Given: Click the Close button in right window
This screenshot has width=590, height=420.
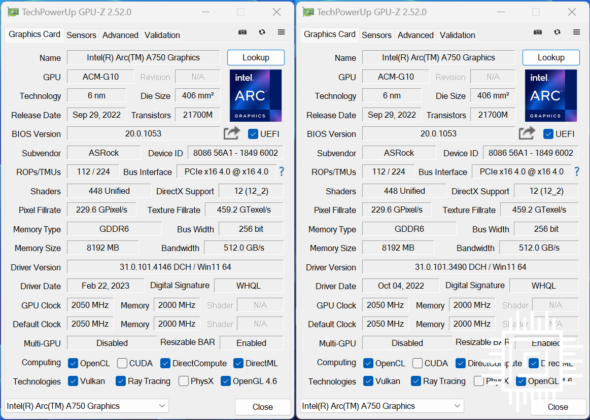Looking at the screenshot, I should point(558,407).
